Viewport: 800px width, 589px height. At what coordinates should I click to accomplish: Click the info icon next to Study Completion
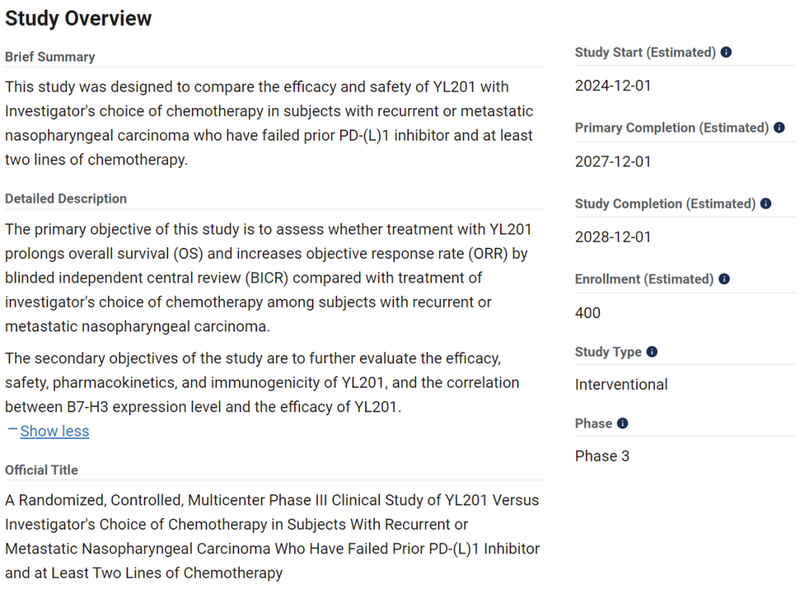pyautogui.click(x=766, y=204)
